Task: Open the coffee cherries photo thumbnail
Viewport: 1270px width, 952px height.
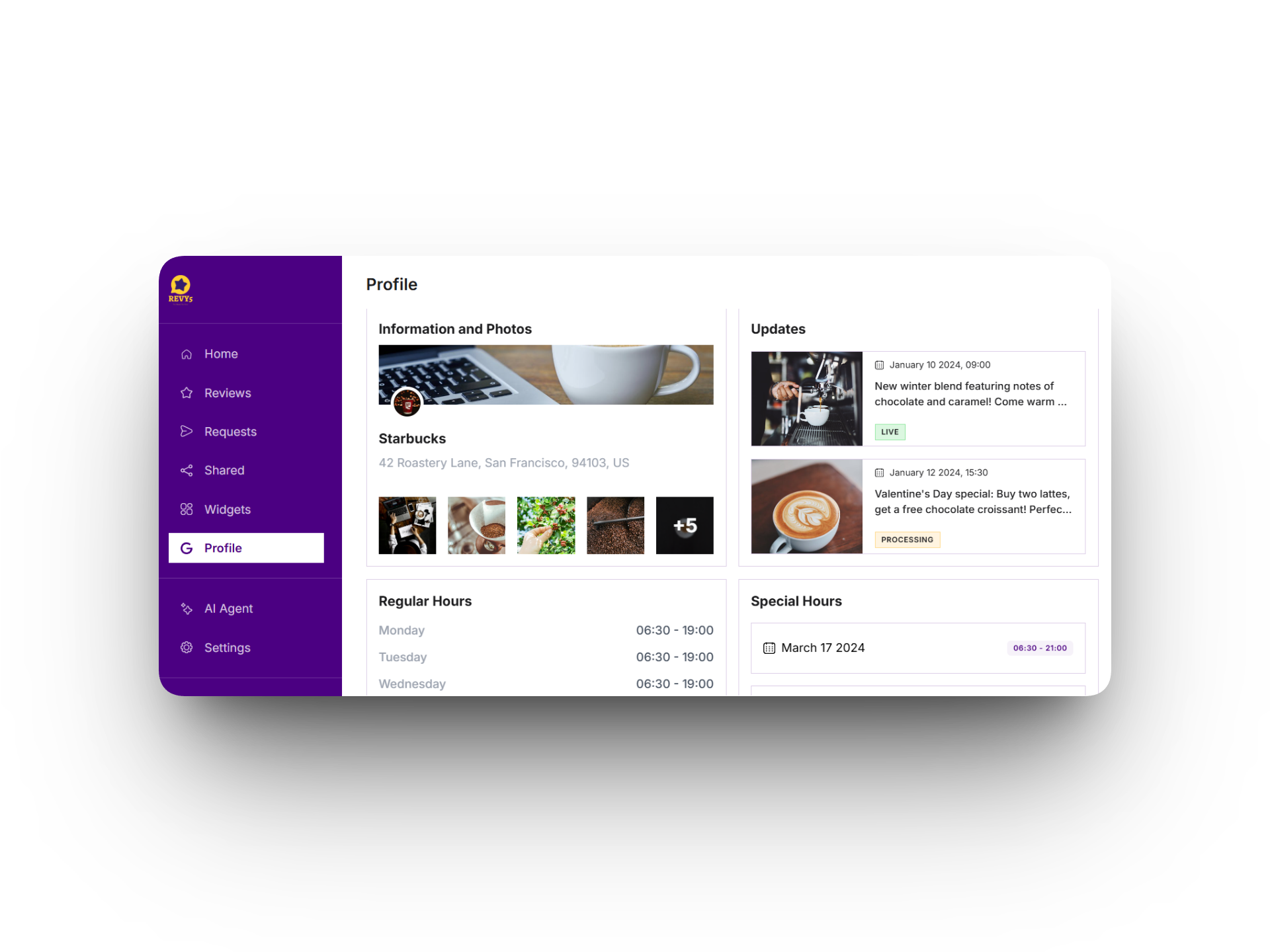Action: point(546,526)
